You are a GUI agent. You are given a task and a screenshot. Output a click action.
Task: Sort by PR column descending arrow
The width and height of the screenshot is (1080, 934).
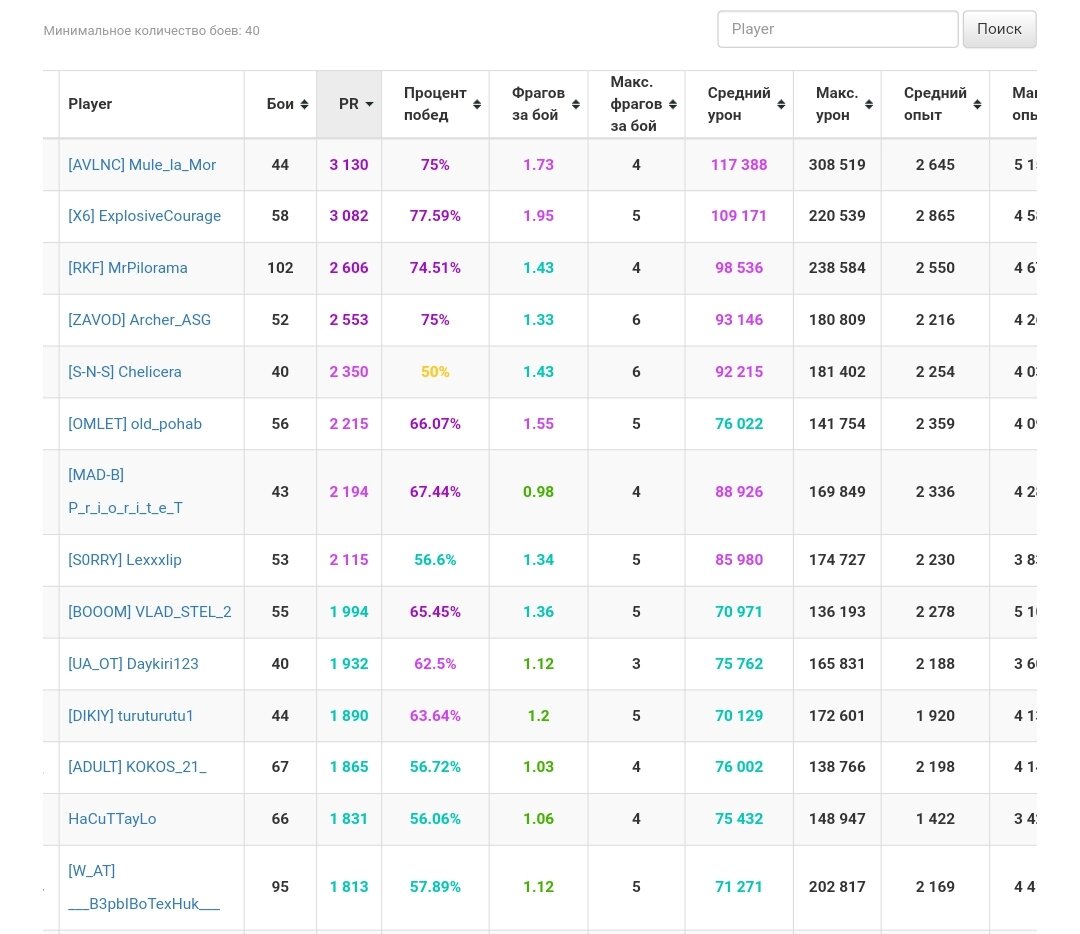(369, 104)
